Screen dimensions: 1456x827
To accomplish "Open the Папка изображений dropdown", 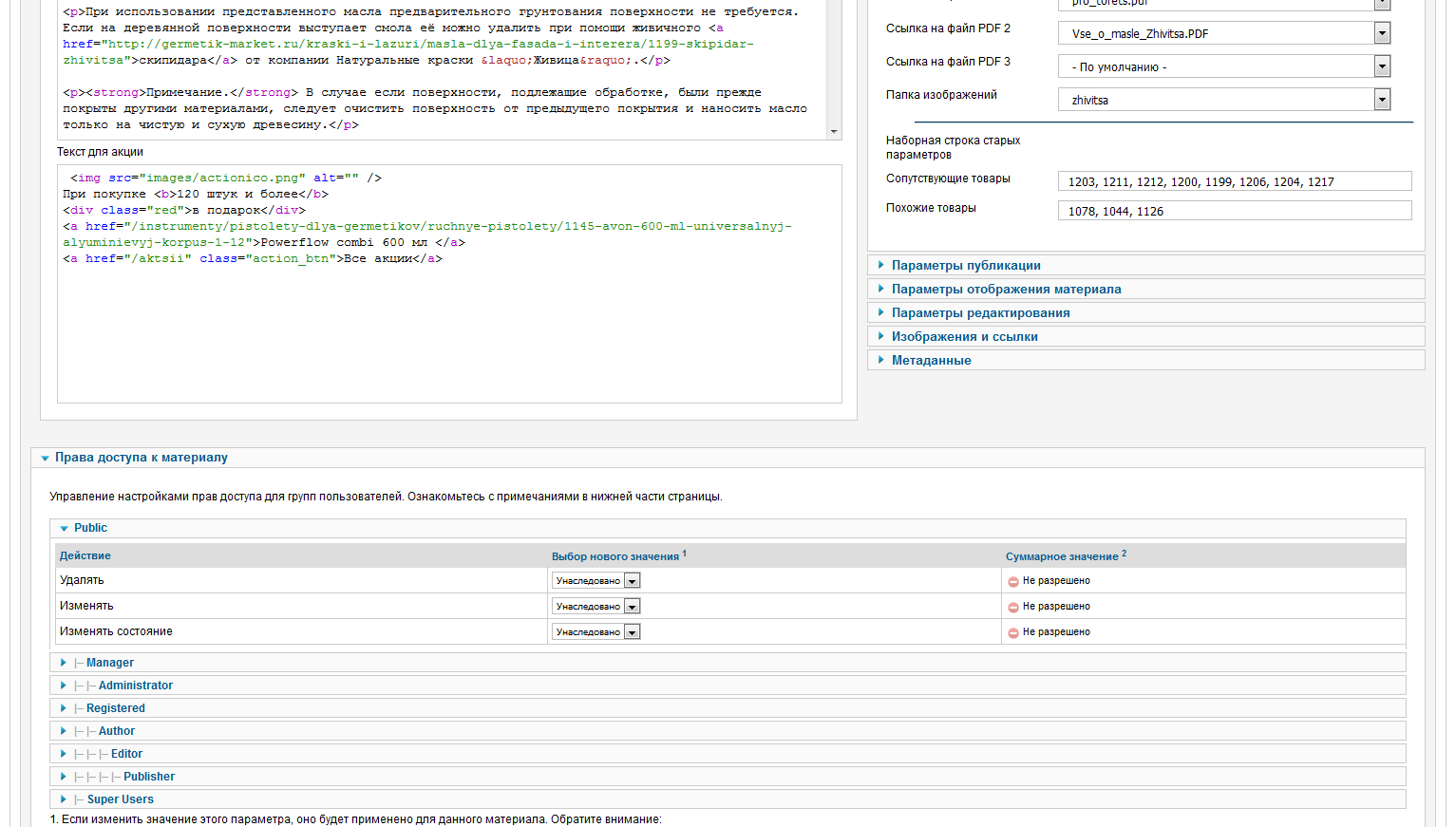I will click(1224, 100).
